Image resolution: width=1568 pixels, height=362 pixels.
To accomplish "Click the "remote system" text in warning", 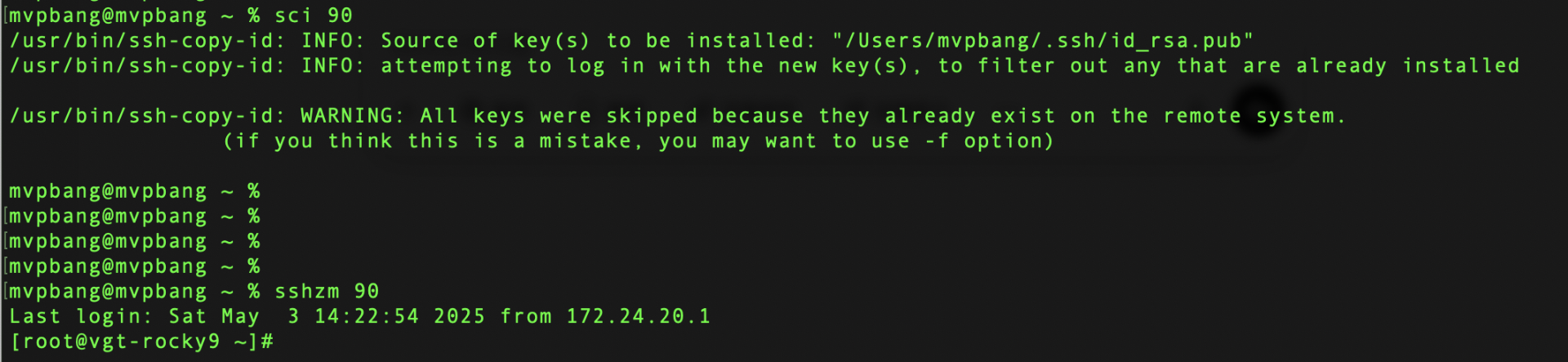I will pos(1249,116).
